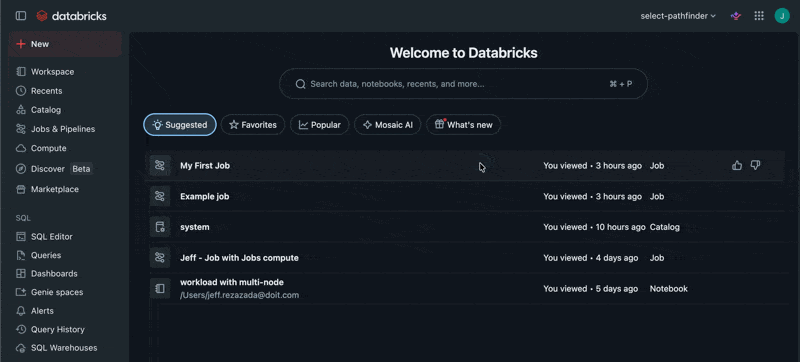Click the Workspace sidebar icon
This screenshot has height=362, width=800.
(21, 72)
